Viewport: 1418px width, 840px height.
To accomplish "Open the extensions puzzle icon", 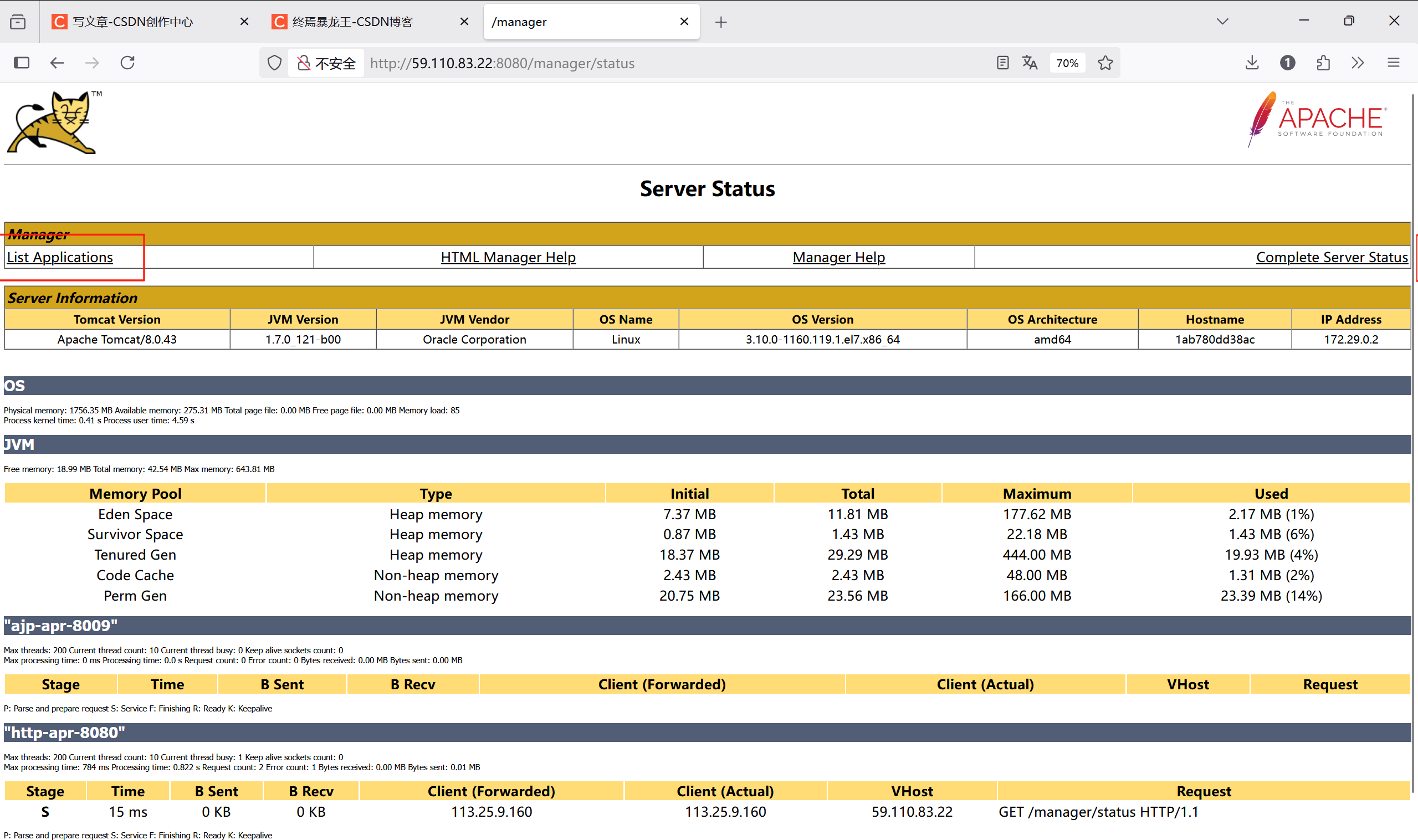I will 1323,63.
